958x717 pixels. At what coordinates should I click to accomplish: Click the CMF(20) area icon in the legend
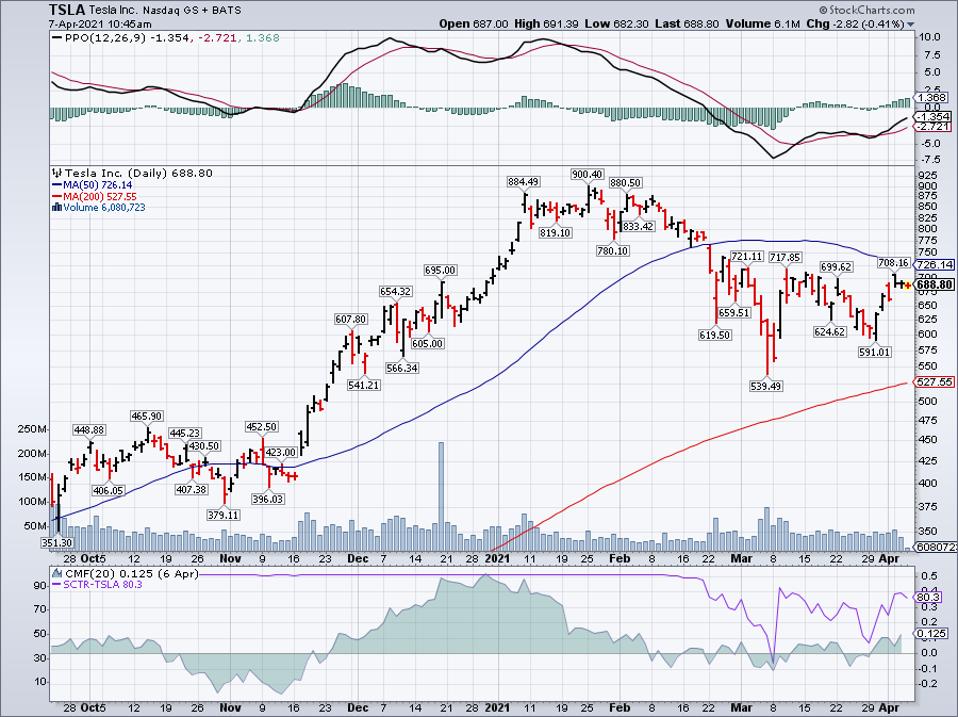tap(57, 573)
